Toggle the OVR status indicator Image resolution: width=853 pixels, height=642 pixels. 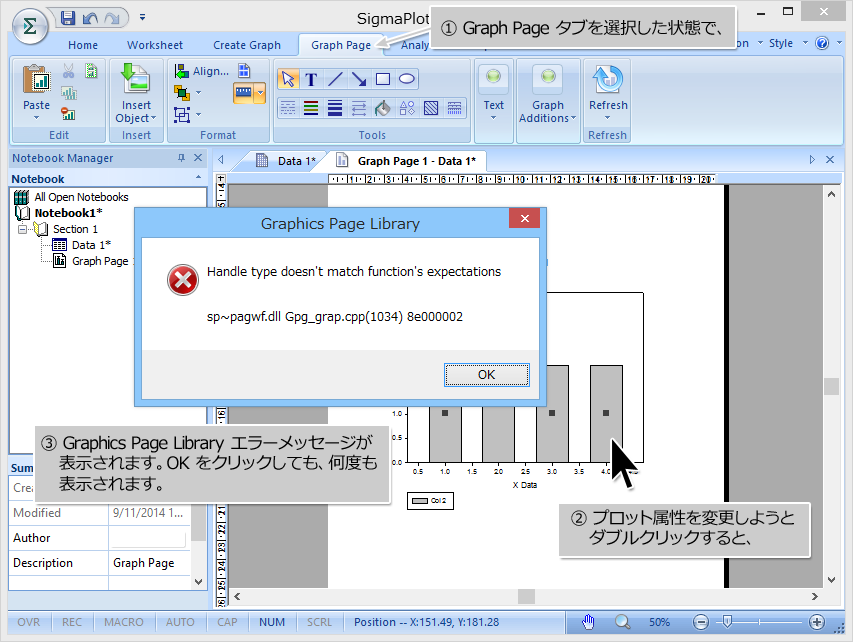pyautogui.click(x=29, y=622)
